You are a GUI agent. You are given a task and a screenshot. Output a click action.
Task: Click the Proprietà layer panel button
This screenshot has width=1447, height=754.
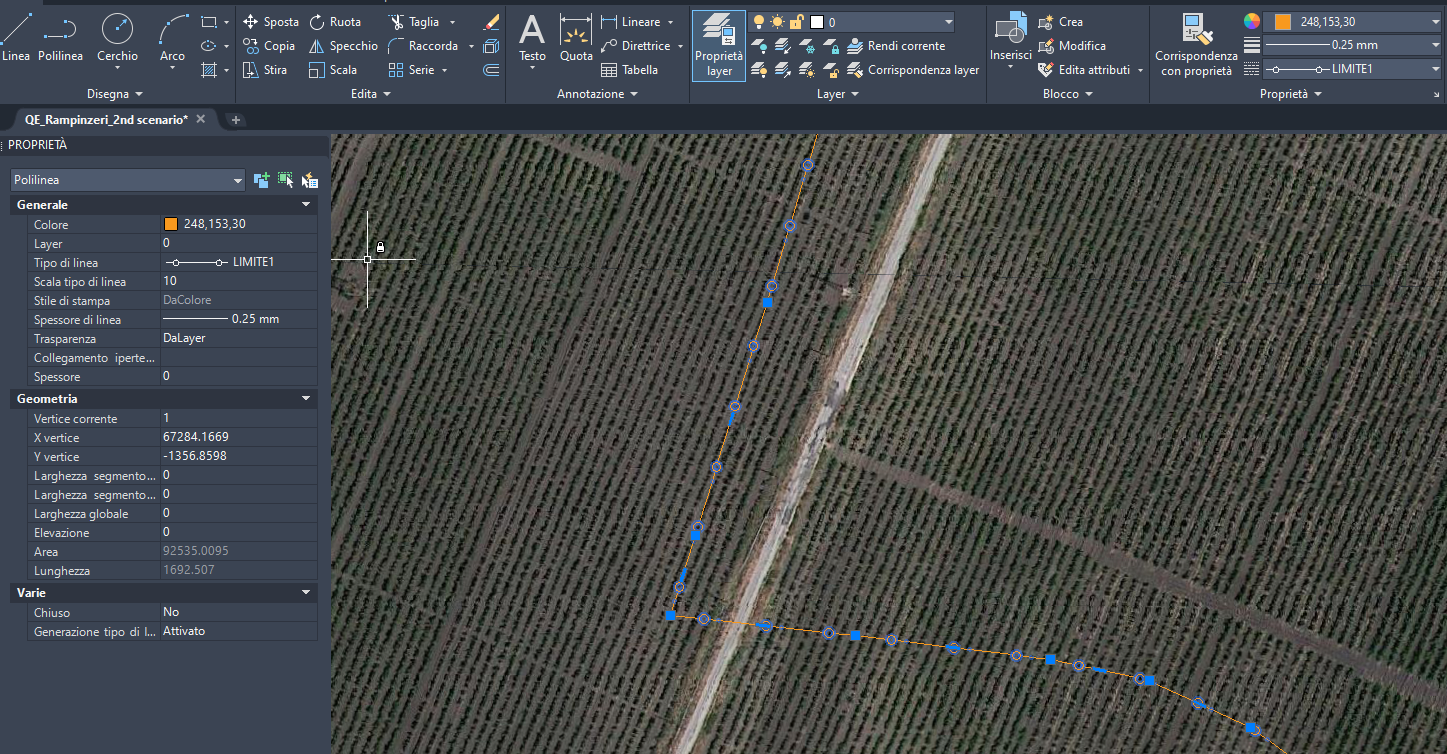718,45
